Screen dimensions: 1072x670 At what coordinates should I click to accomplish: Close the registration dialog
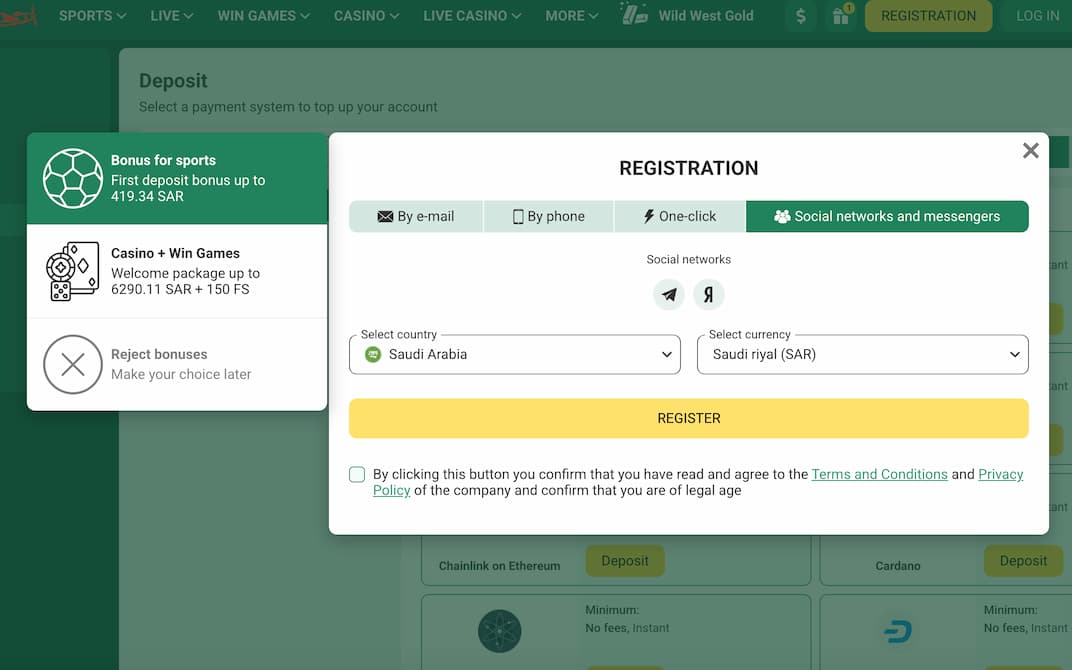tap(1030, 150)
